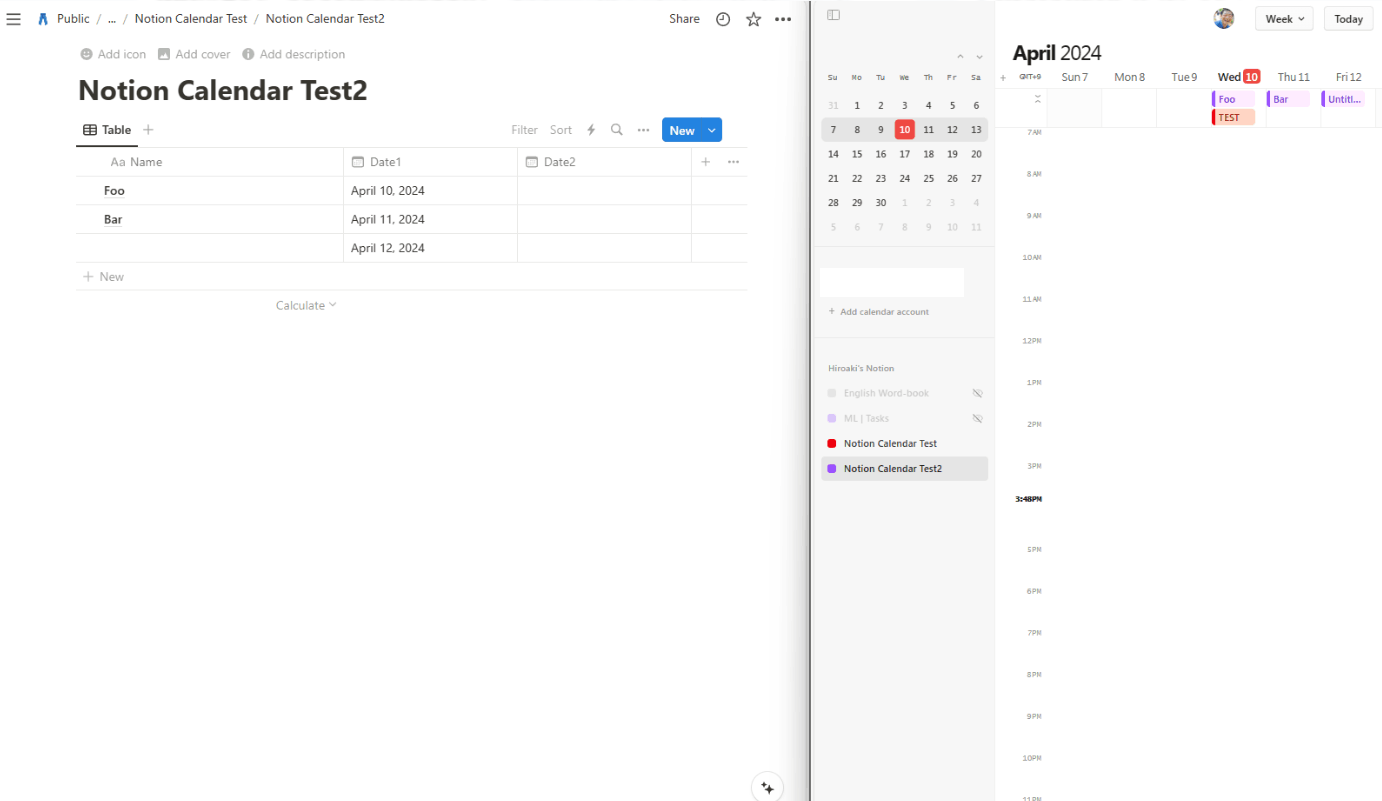Click the empty Date2 cell in Foo row

coord(604,191)
